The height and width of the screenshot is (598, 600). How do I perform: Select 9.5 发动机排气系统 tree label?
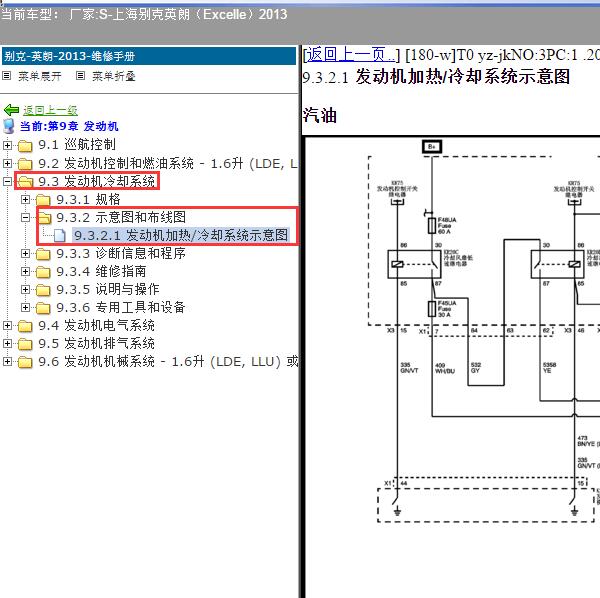[96, 343]
